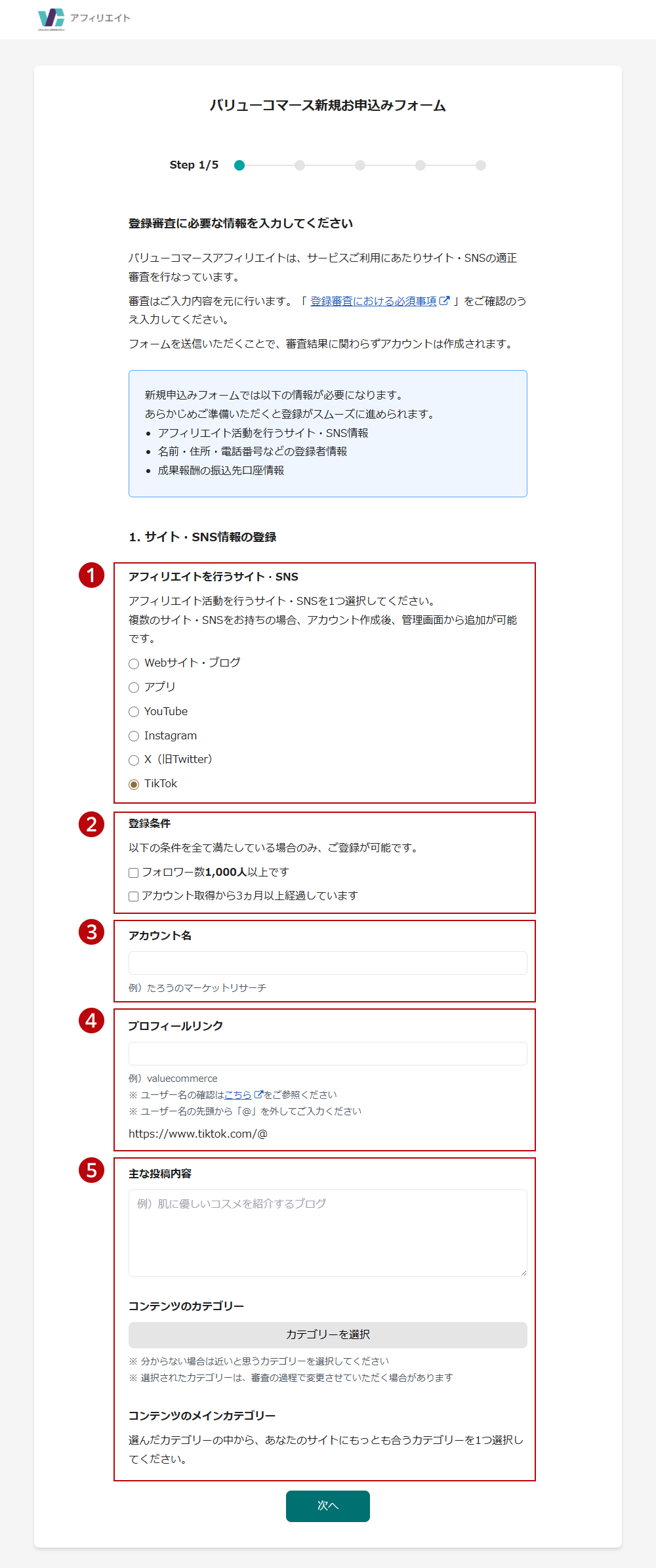Image resolution: width=656 pixels, height=1568 pixels.
Task: Click the Step 1/5 label
Action: click(194, 165)
